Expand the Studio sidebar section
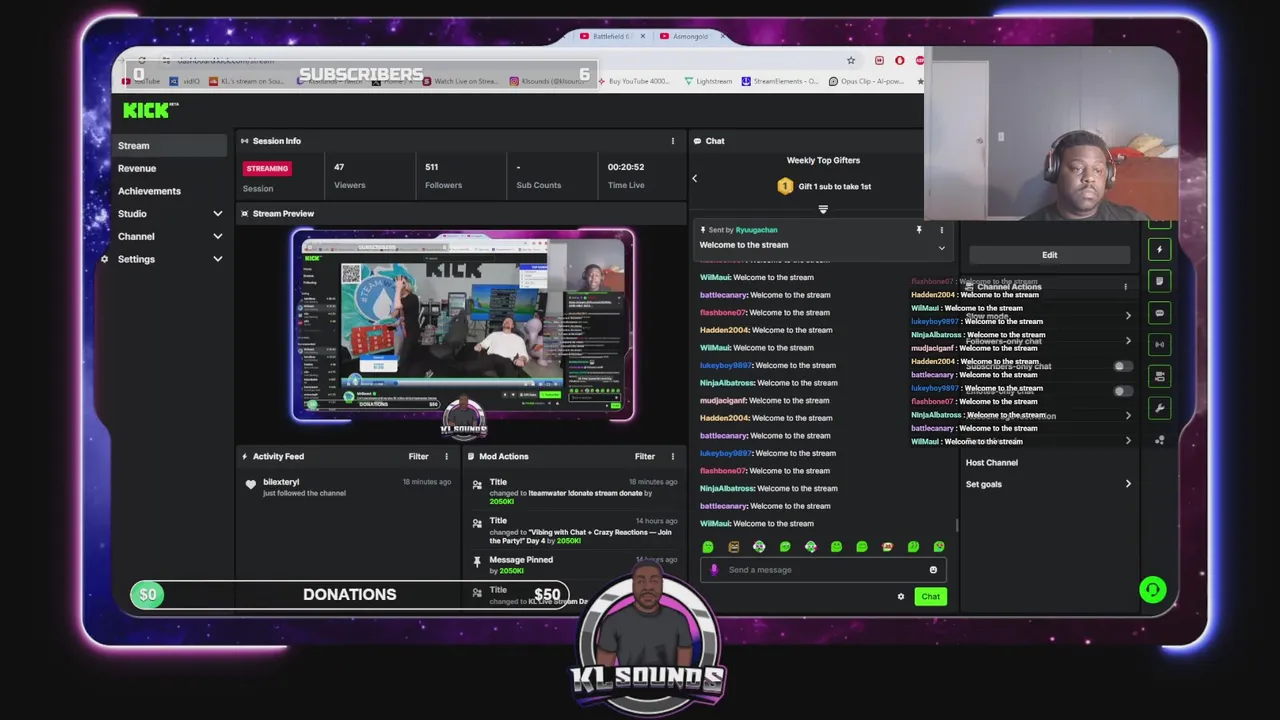The height and width of the screenshot is (720, 1280). (x=217, y=214)
